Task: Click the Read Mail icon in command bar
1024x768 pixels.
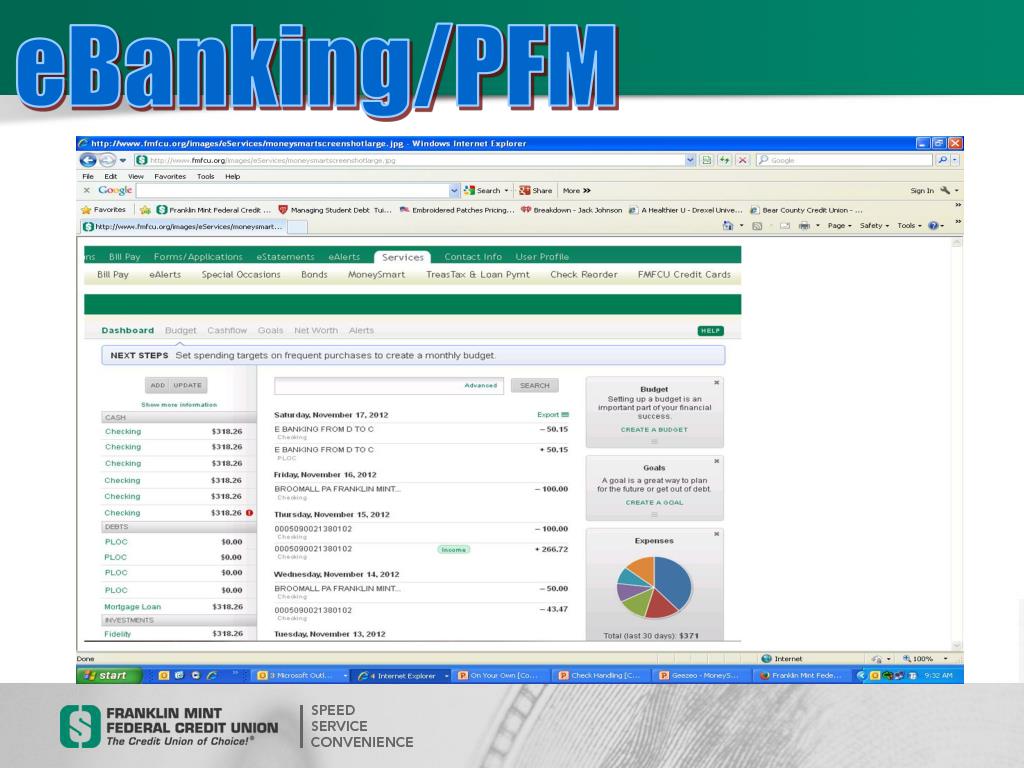Action: pos(785,226)
